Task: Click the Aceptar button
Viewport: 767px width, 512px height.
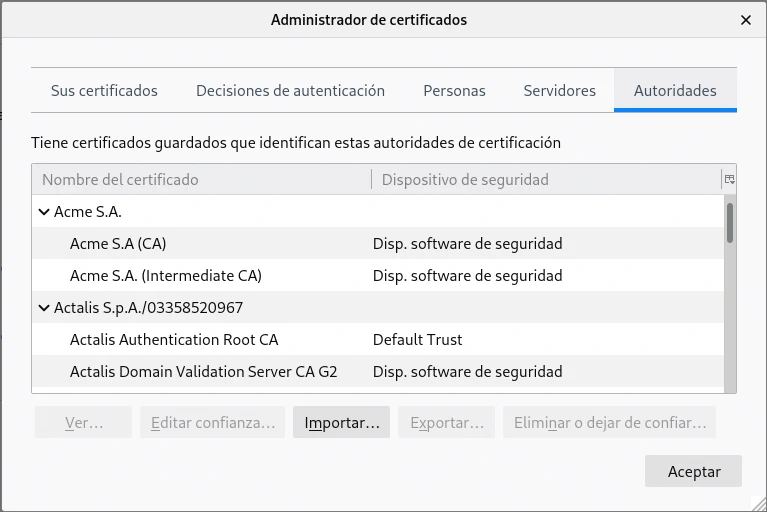Action: click(693, 471)
